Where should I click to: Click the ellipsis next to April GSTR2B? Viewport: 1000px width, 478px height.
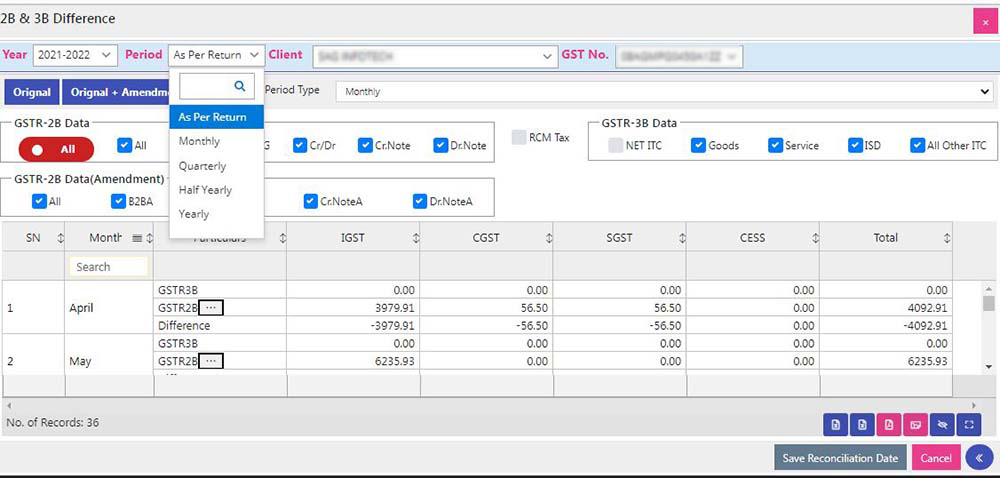210,307
